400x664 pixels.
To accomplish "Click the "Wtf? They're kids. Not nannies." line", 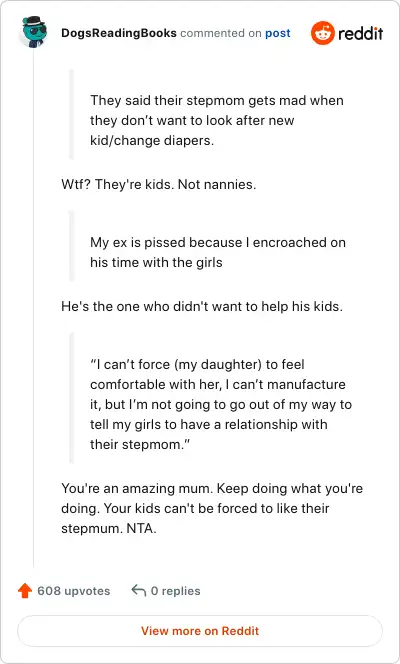I will [159, 185].
